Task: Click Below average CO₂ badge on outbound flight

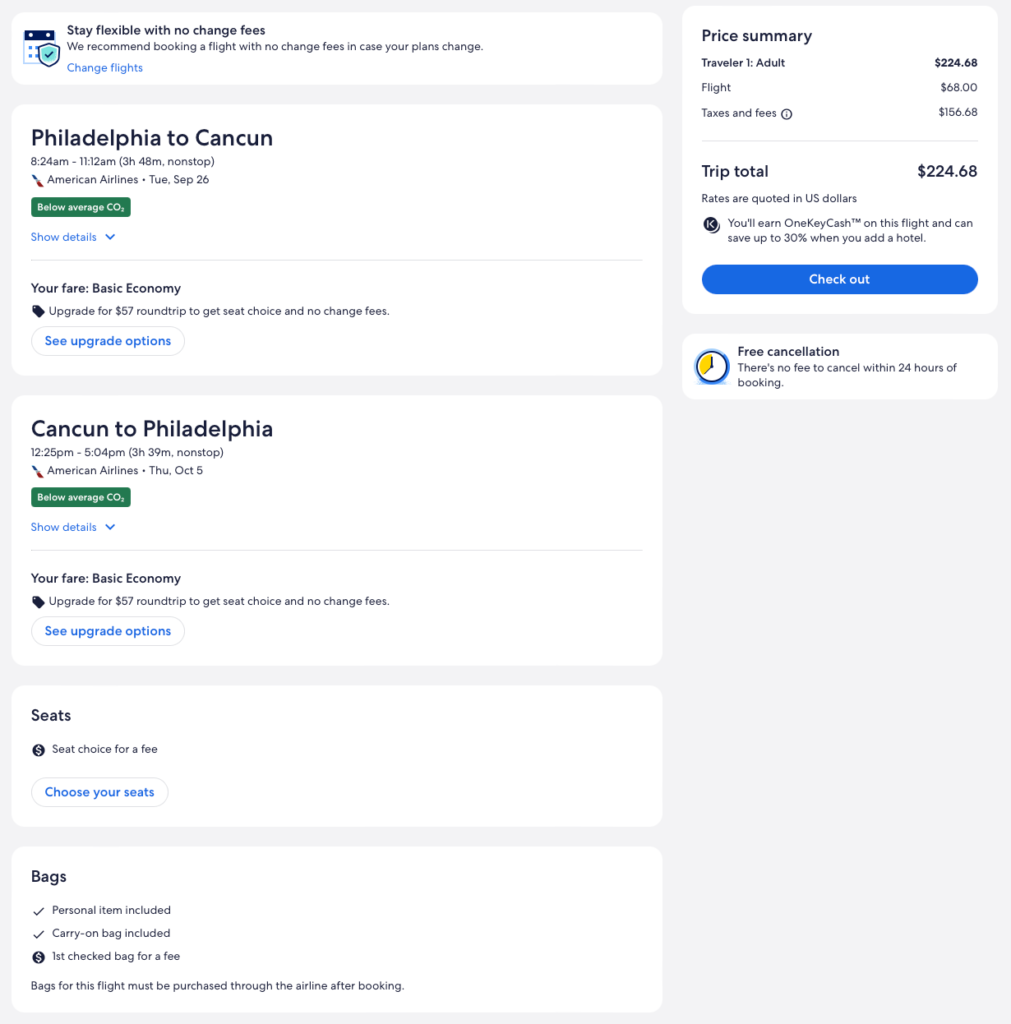Action: [81, 207]
